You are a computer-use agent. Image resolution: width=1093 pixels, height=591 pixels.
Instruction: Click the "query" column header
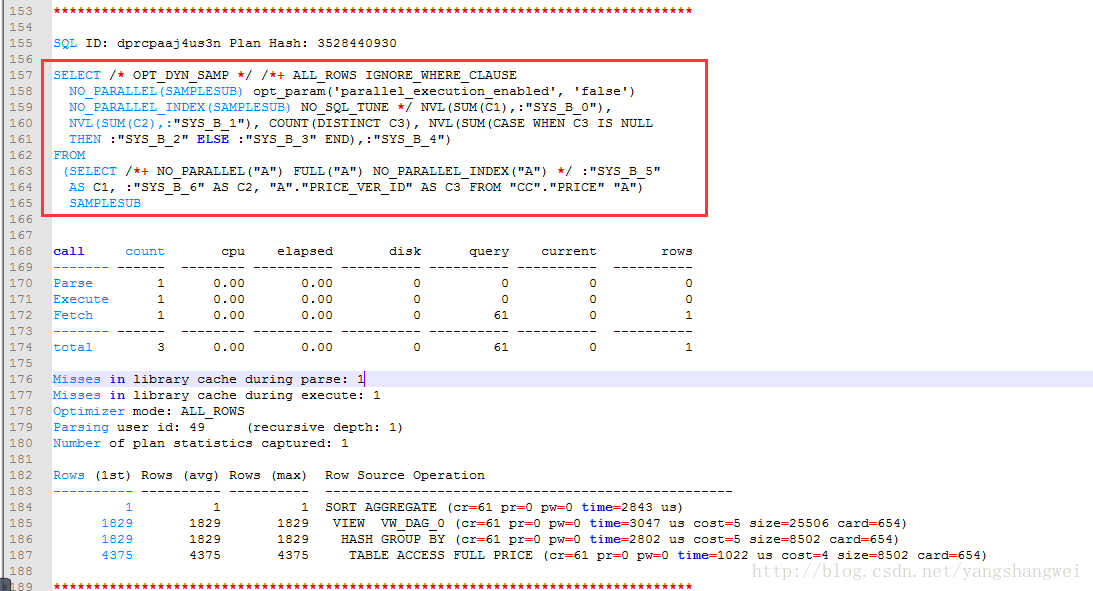[x=489, y=252]
